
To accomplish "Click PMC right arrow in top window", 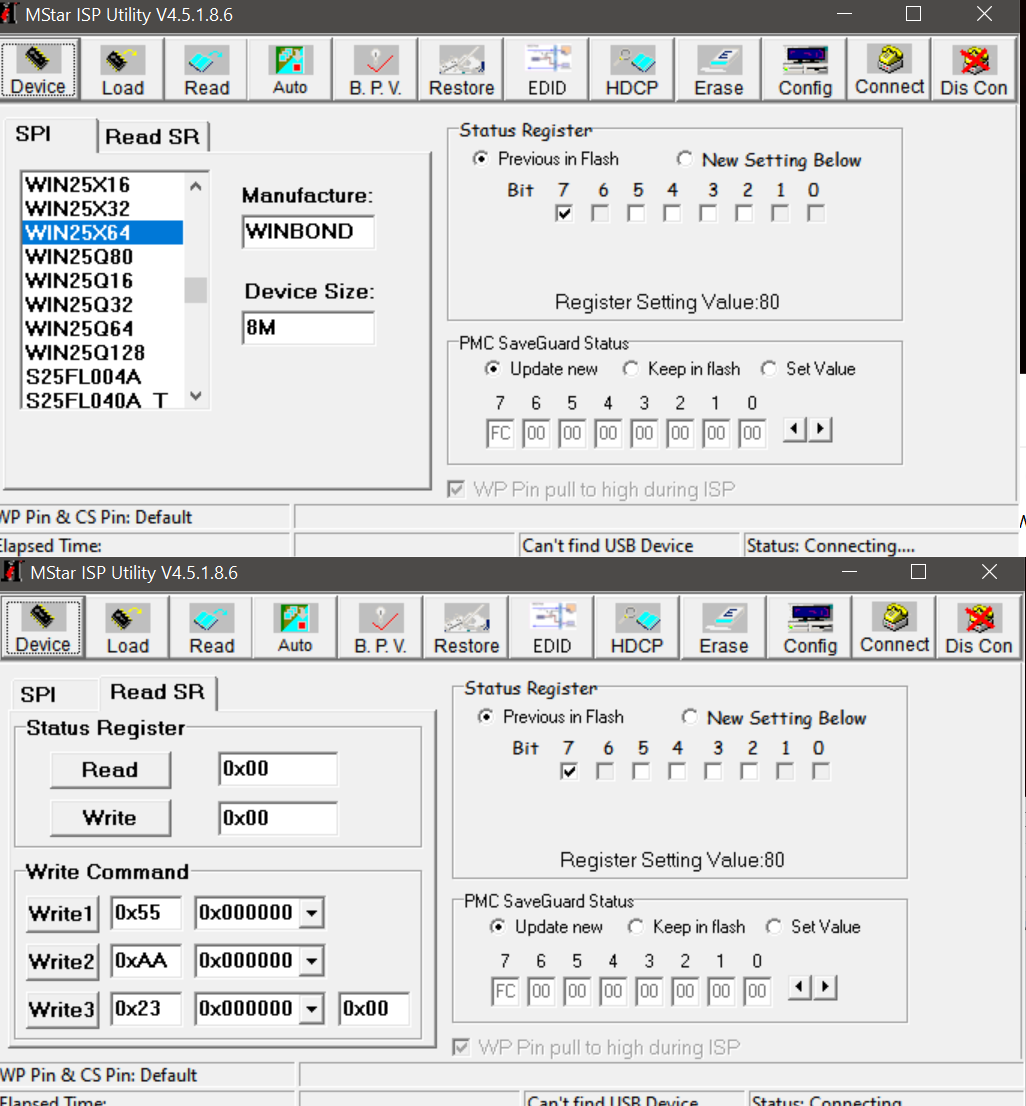I will [x=820, y=429].
